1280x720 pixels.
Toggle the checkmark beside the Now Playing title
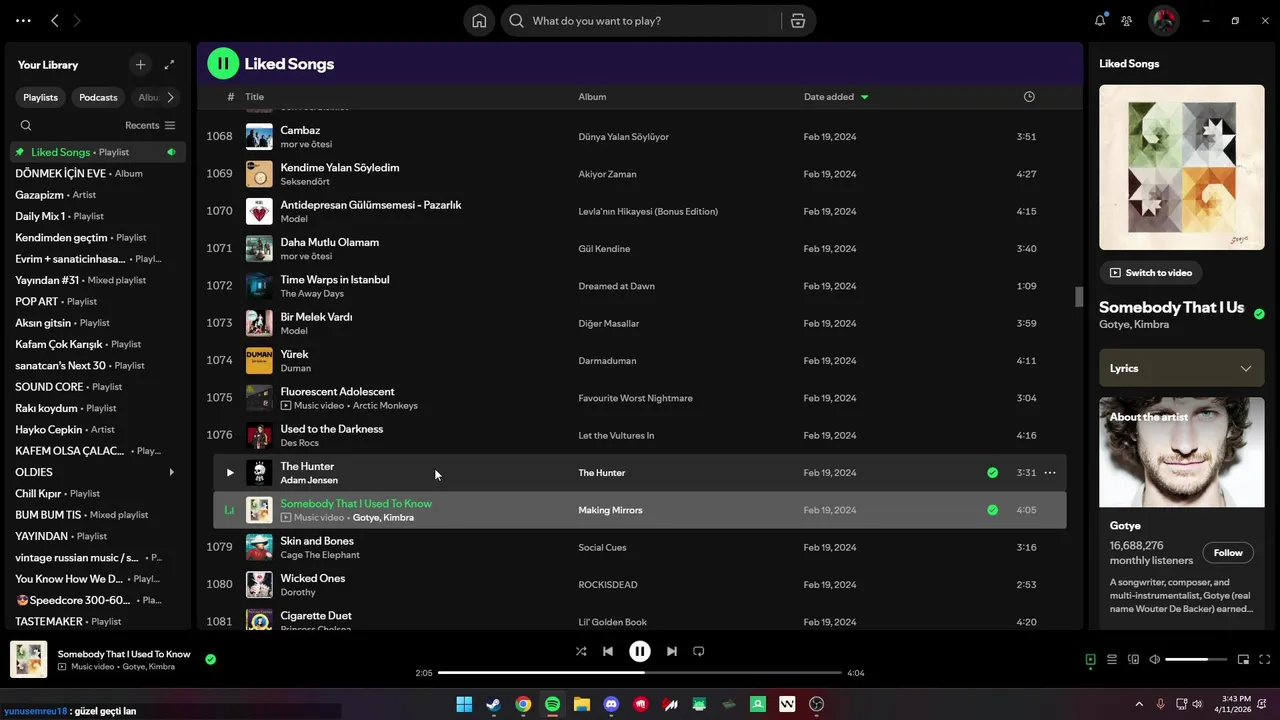pos(1259,314)
